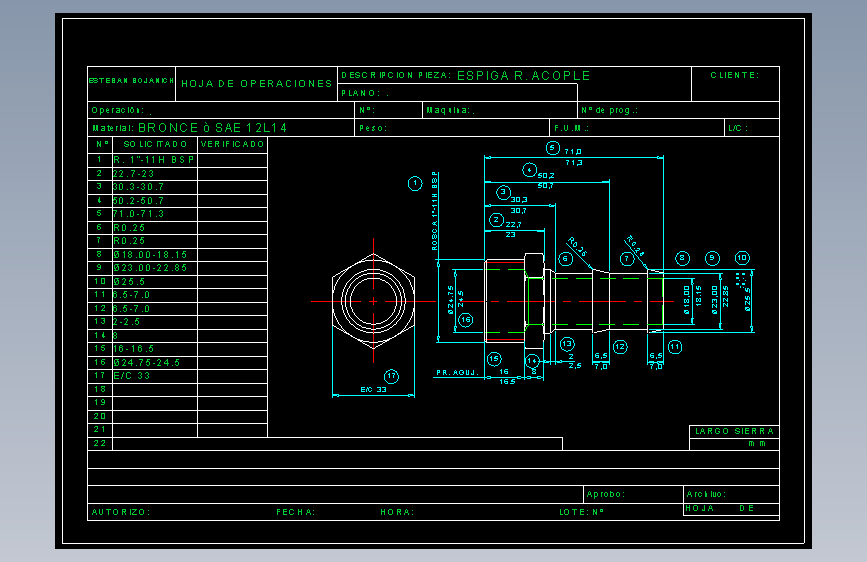Select the Ø25,5 dimension on the right
Screen dimensions: 867x562
[748, 299]
